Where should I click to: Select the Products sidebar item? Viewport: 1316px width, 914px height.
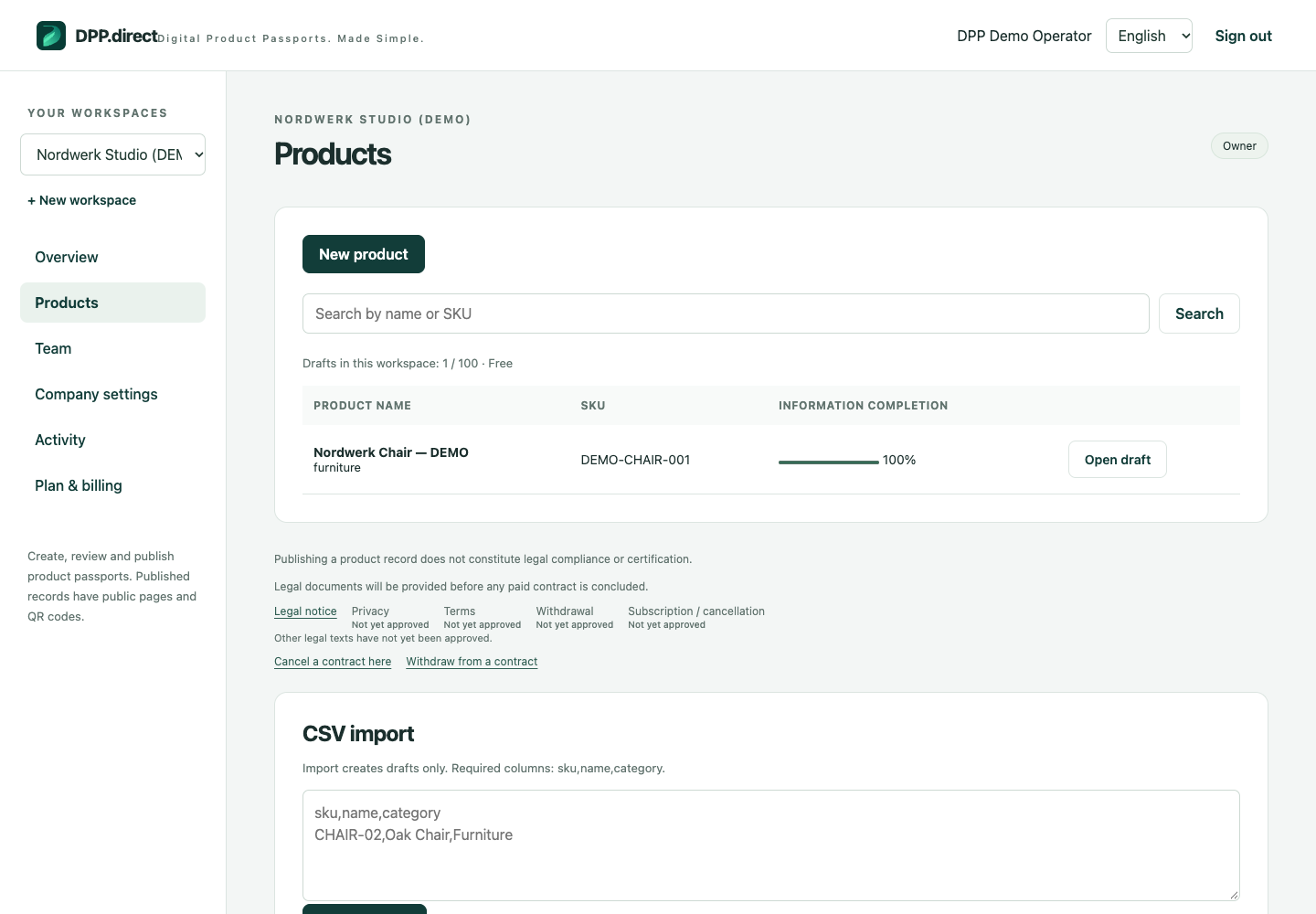(x=112, y=303)
